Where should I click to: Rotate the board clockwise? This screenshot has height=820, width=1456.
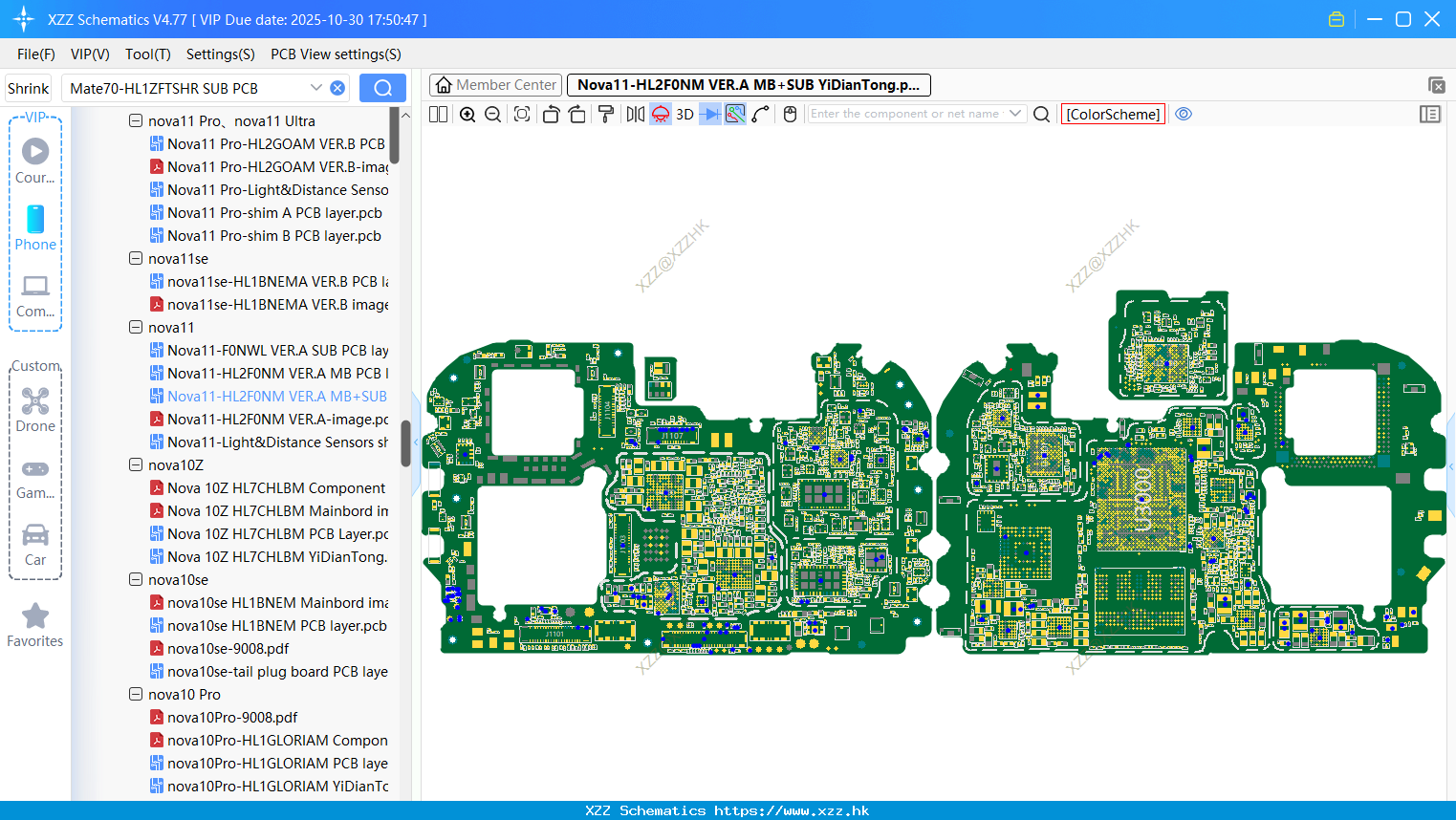point(576,114)
